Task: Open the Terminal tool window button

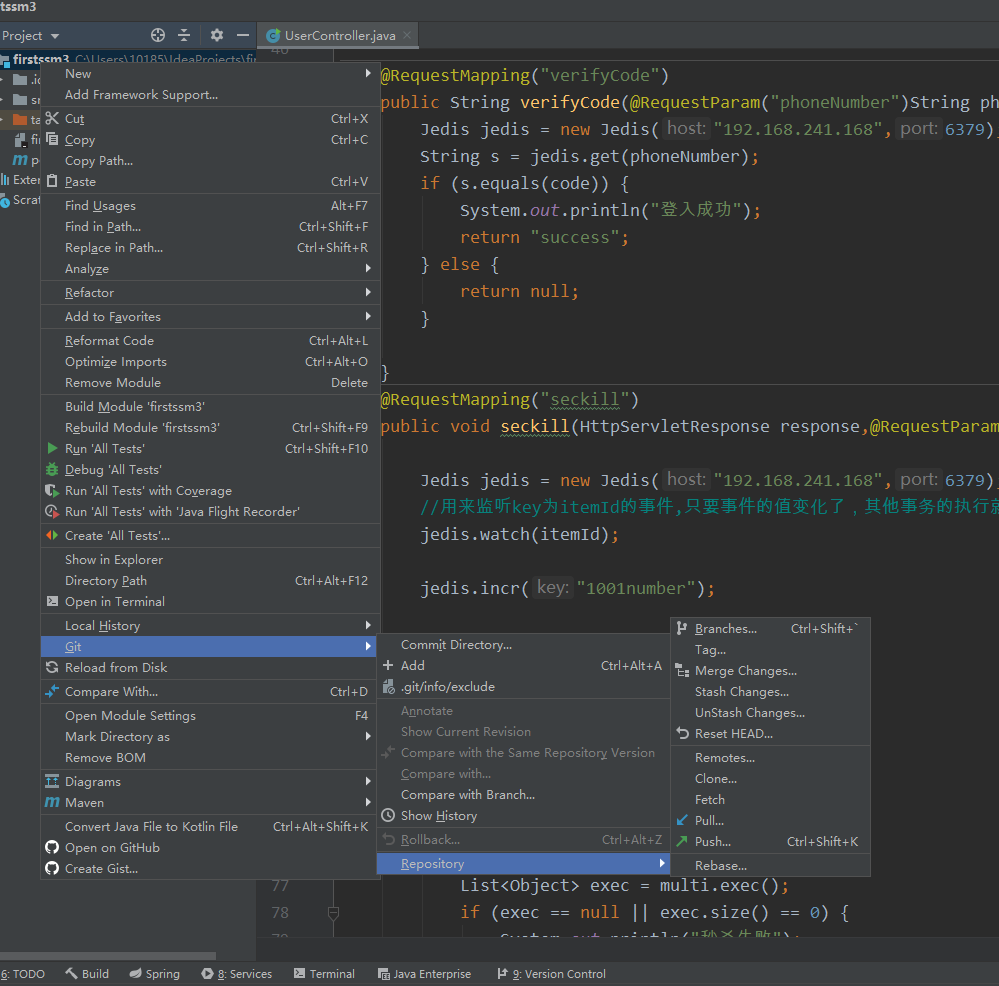Action: [x=324, y=974]
